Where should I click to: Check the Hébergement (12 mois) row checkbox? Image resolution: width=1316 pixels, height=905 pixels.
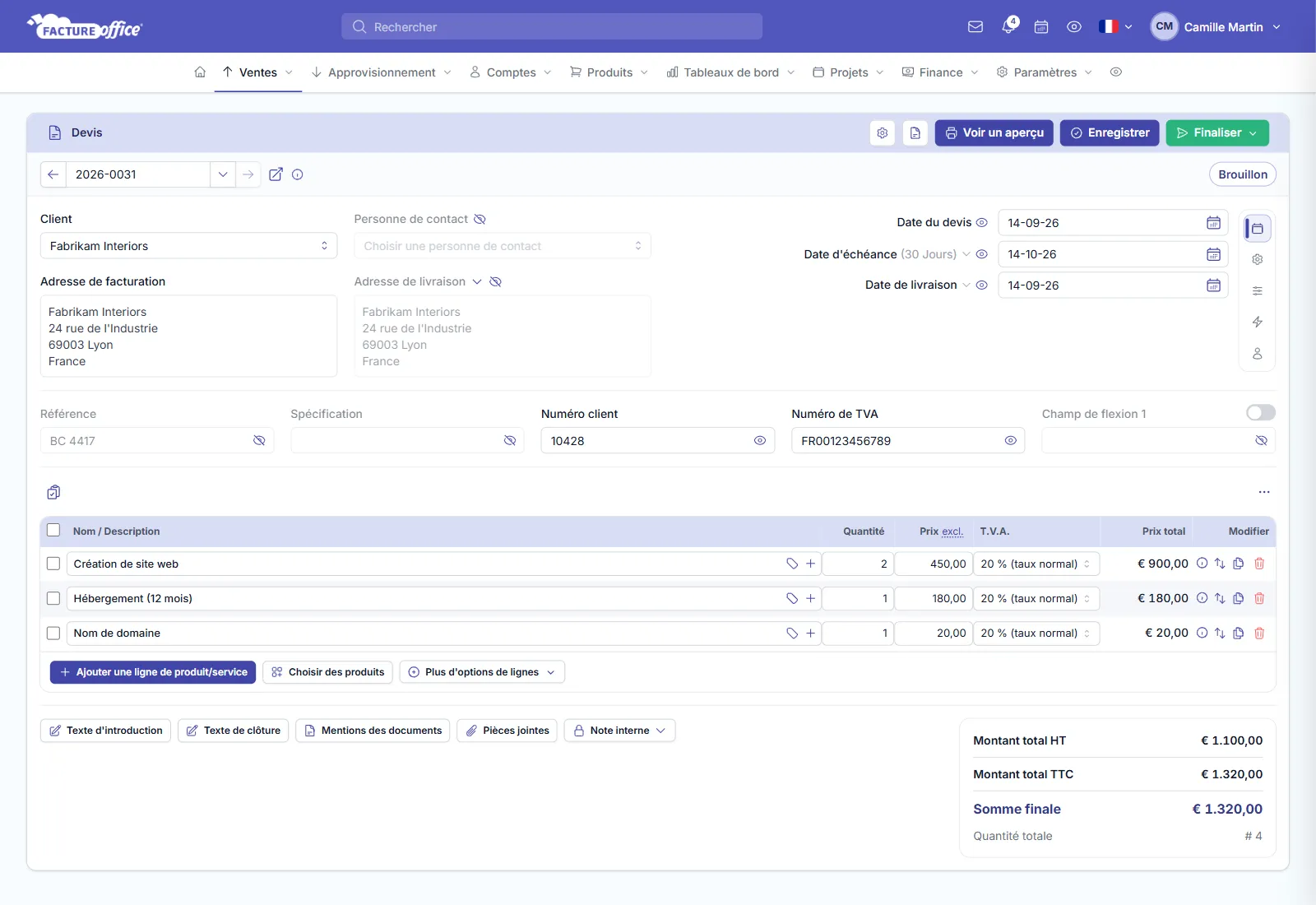[x=53, y=598]
